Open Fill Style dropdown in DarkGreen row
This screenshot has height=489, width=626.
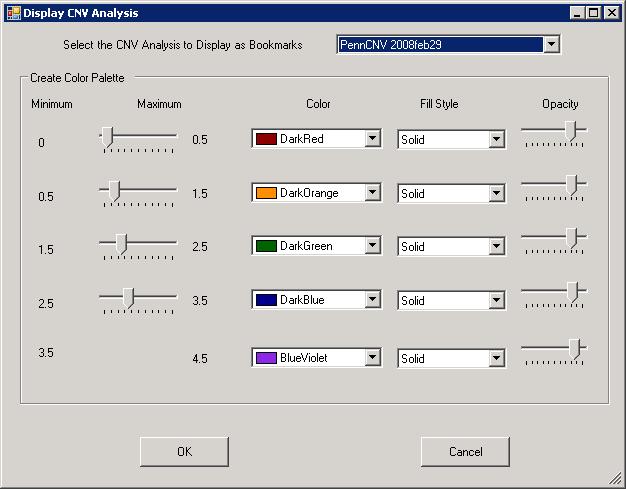coord(496,246)
